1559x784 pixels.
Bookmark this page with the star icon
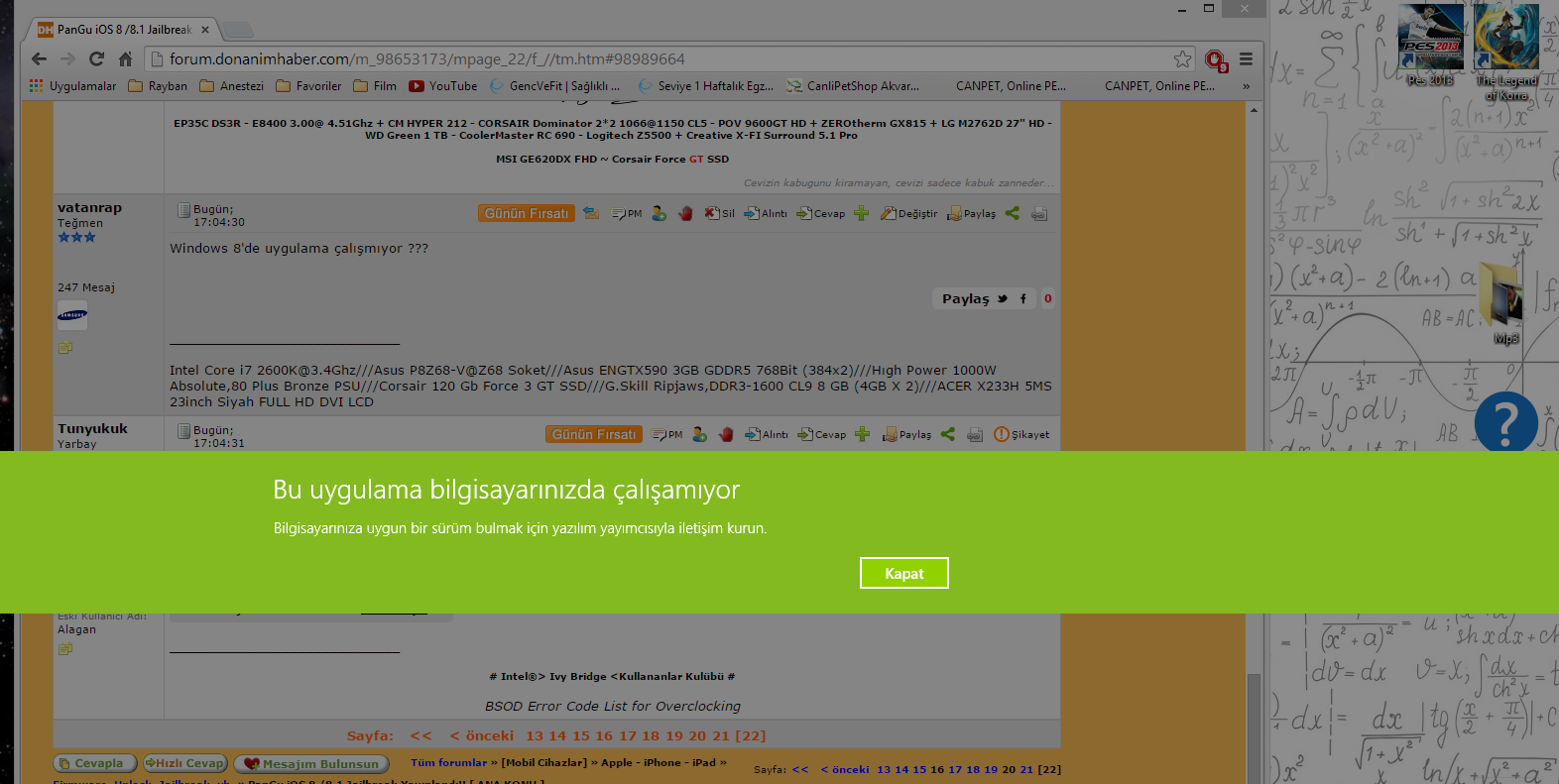(x=1182, y=58)
